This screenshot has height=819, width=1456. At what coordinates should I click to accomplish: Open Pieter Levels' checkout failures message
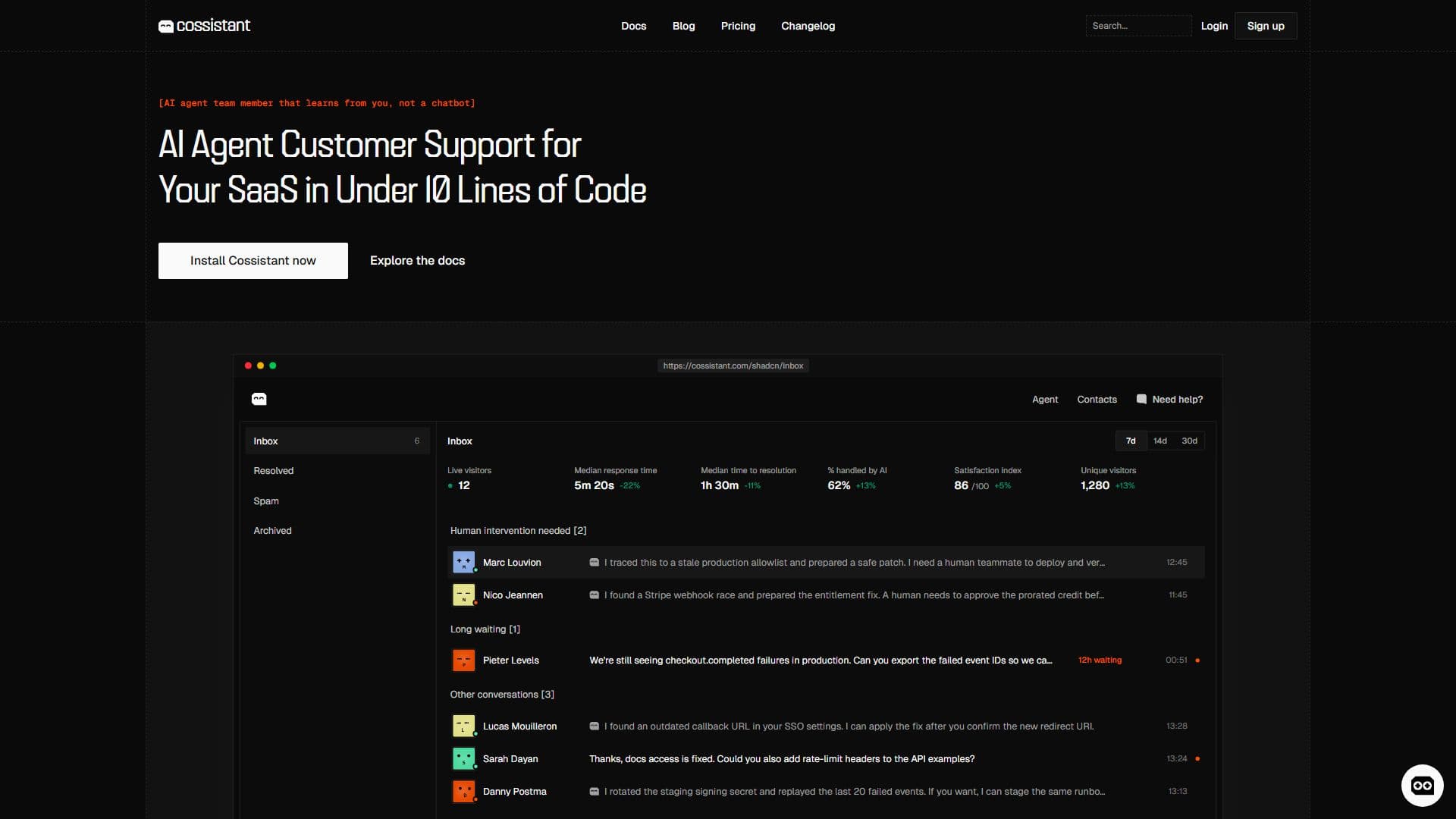[x=821, y=661]
